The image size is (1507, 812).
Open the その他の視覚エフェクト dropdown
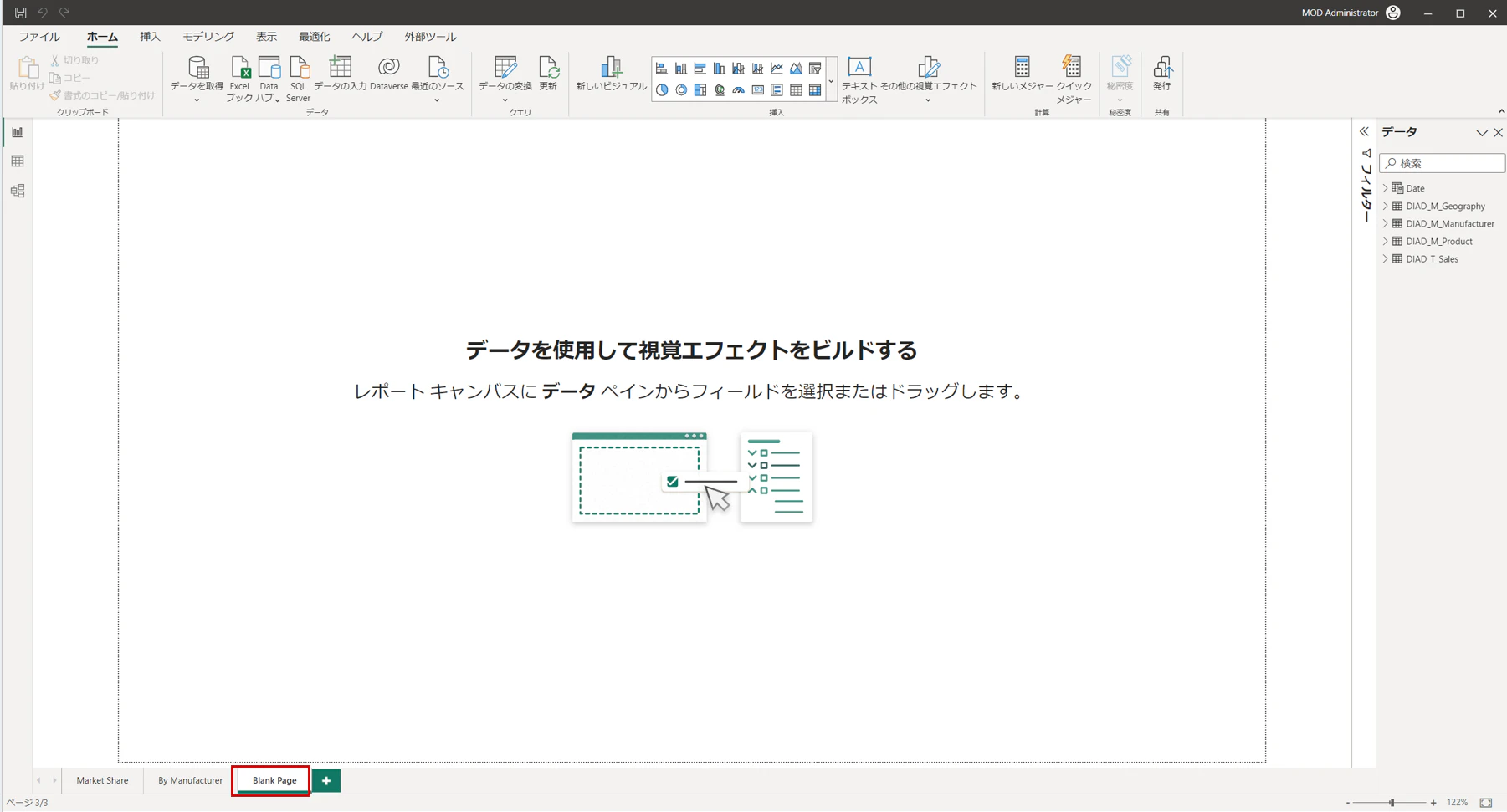click(928, 100)
